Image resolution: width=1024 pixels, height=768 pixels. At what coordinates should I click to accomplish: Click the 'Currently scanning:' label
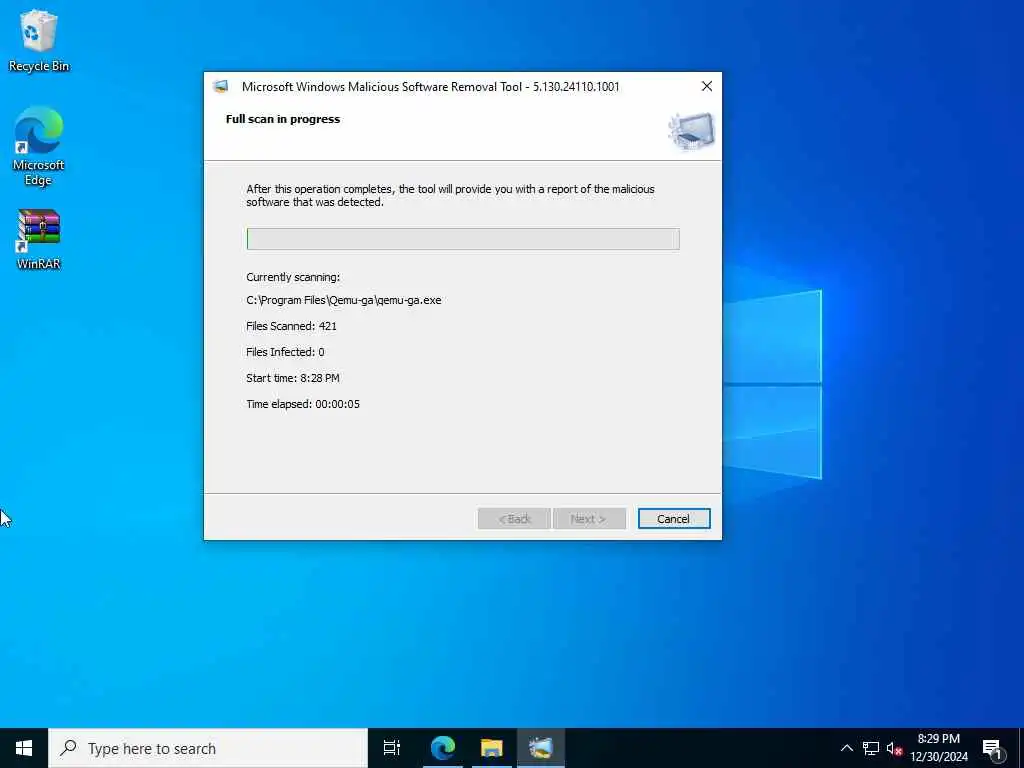pos(293,278)
